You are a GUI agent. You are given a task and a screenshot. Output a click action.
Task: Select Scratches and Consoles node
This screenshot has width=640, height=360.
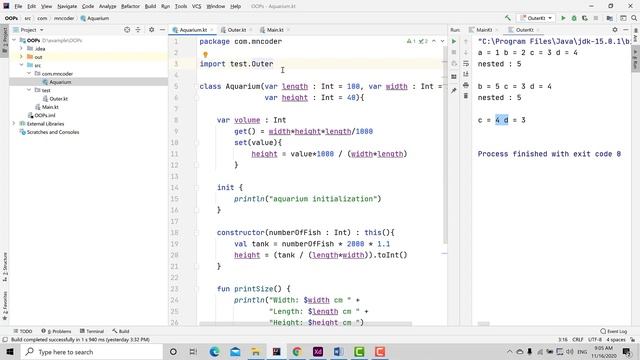(53, 132)
